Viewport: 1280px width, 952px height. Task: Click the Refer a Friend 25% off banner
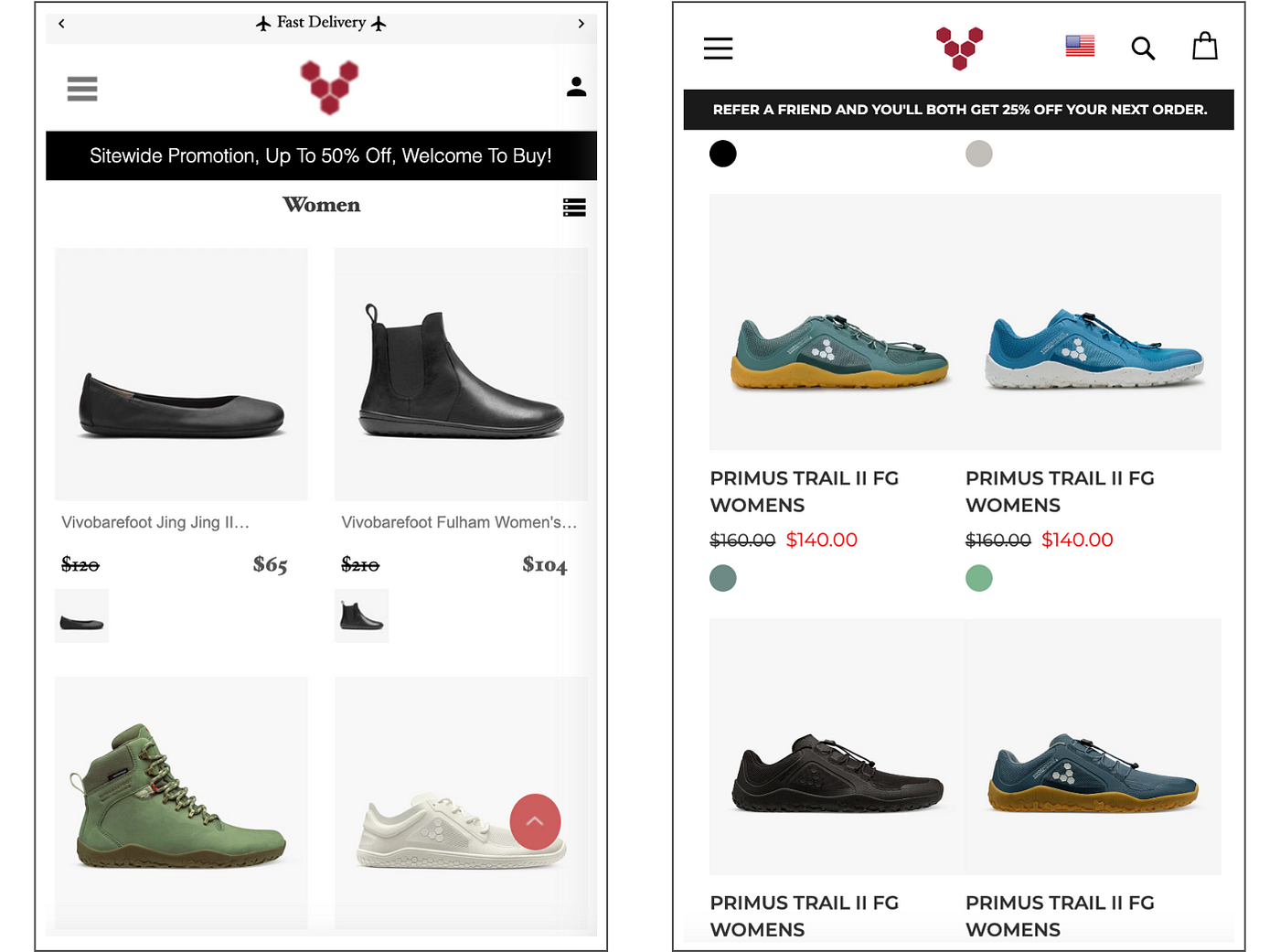point(959,110)
